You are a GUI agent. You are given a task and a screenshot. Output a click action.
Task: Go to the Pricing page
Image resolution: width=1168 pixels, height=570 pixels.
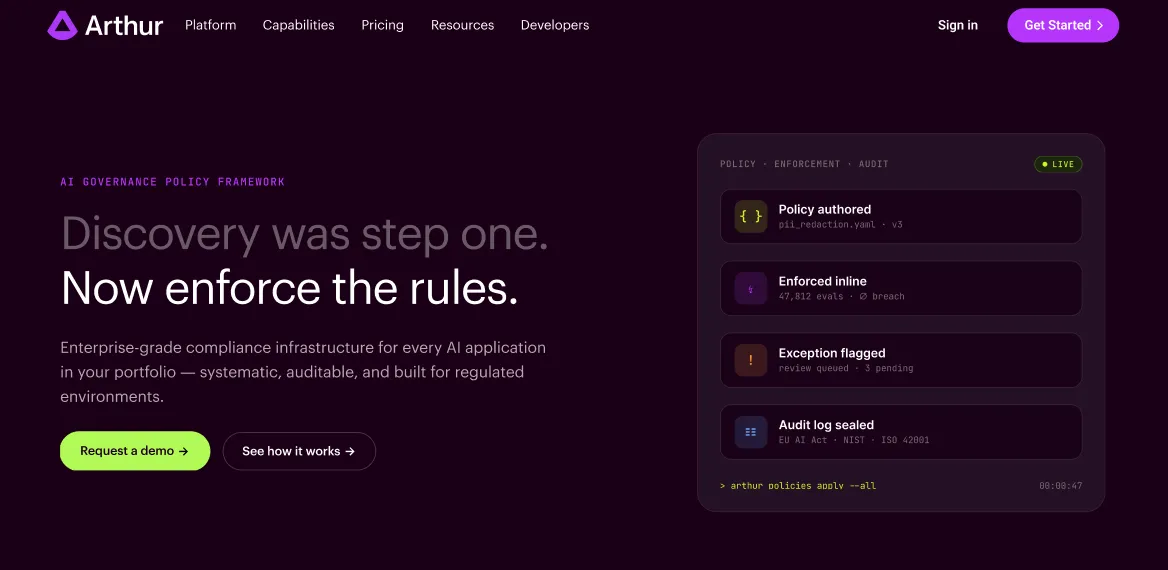point(383,25)
